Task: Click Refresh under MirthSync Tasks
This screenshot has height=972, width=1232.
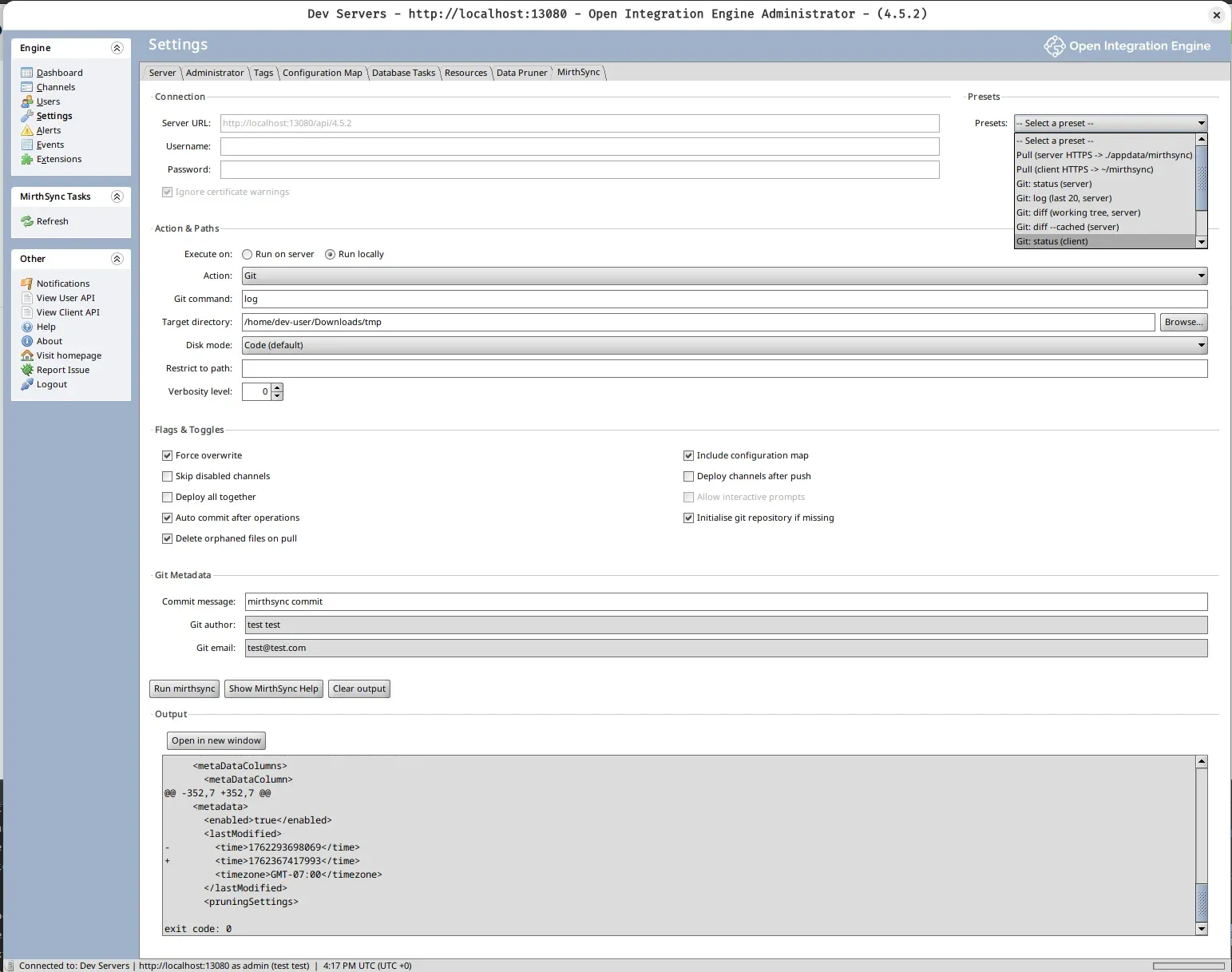Action: click(53, 221)
